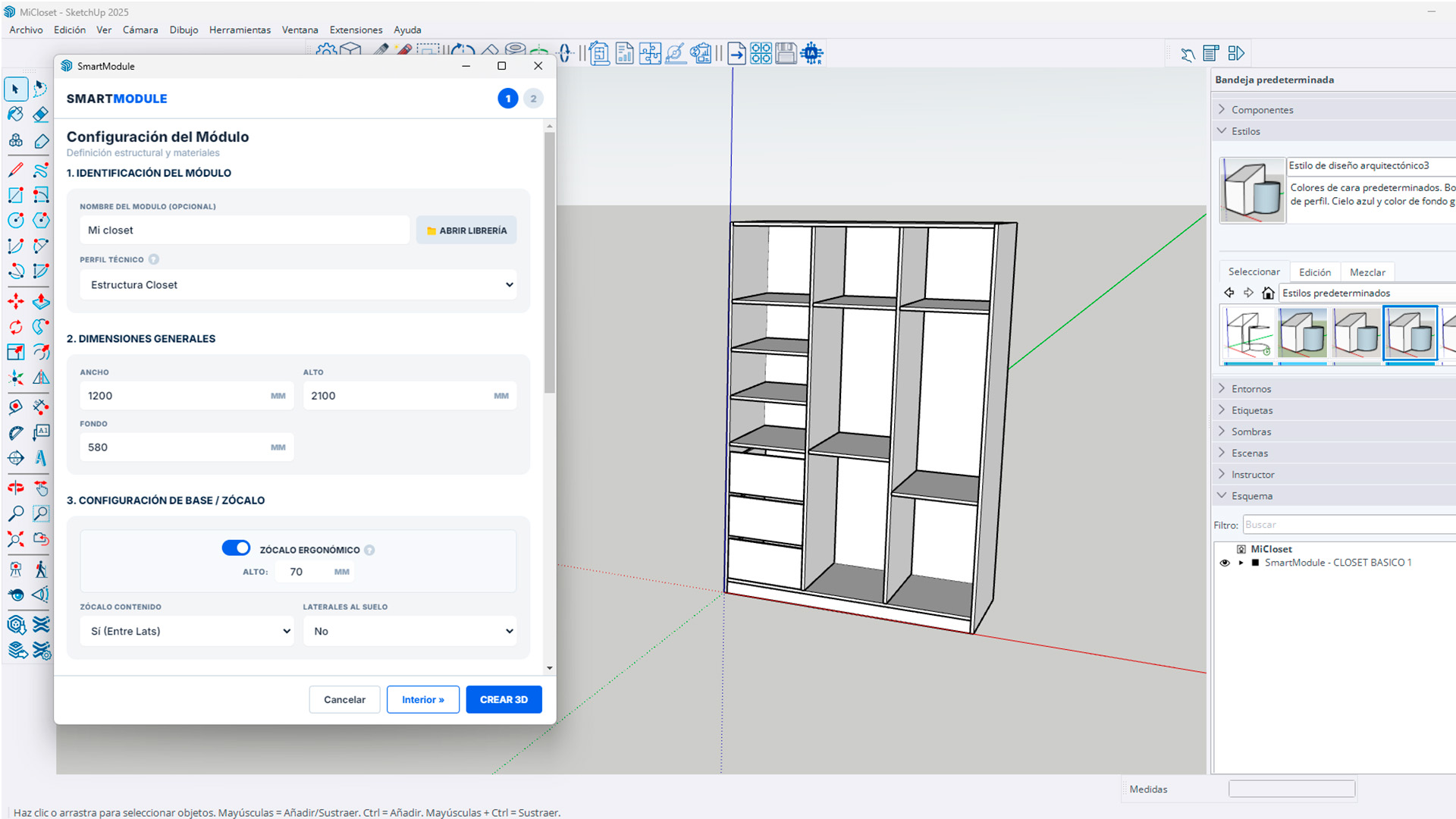
Task: Select the Circle drawing tool
Action: [16, 221]
